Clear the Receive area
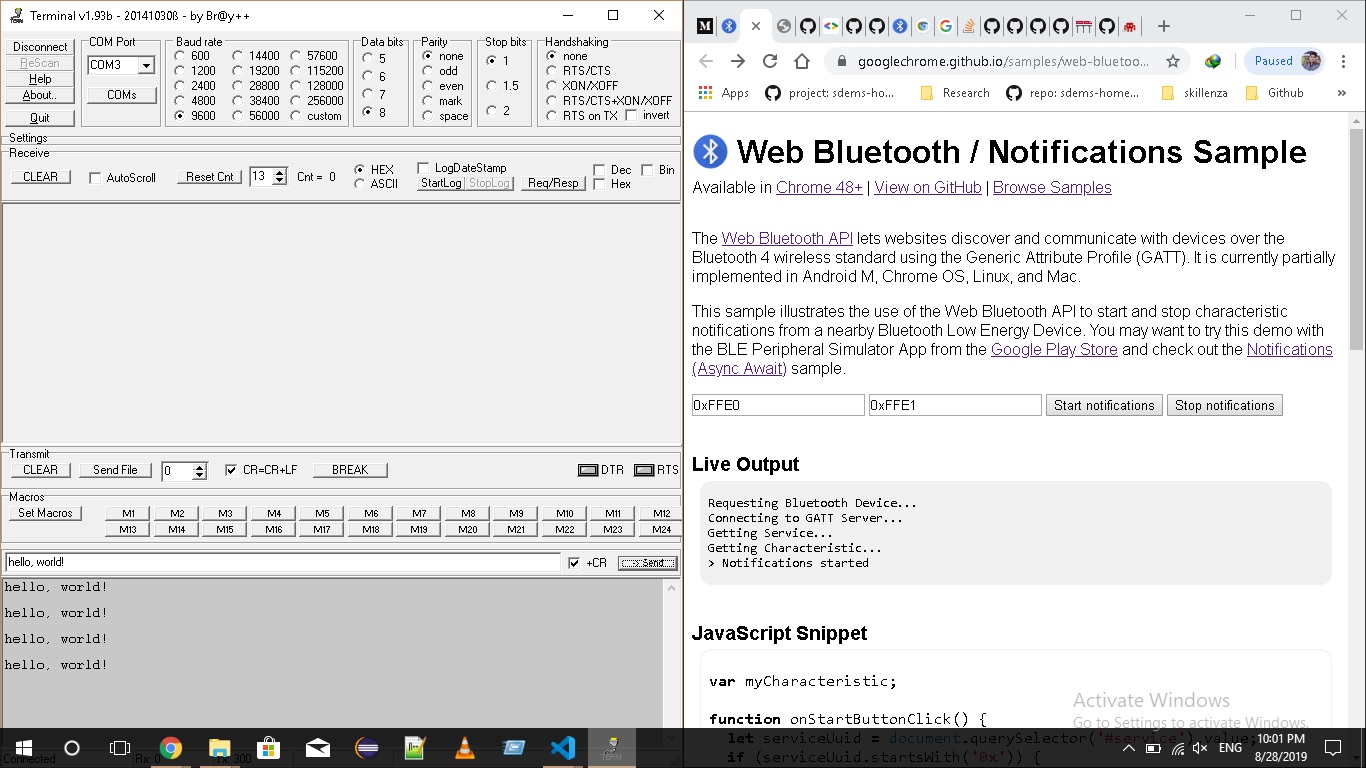Screen dimensions: 1366x768 click(41, 177)
